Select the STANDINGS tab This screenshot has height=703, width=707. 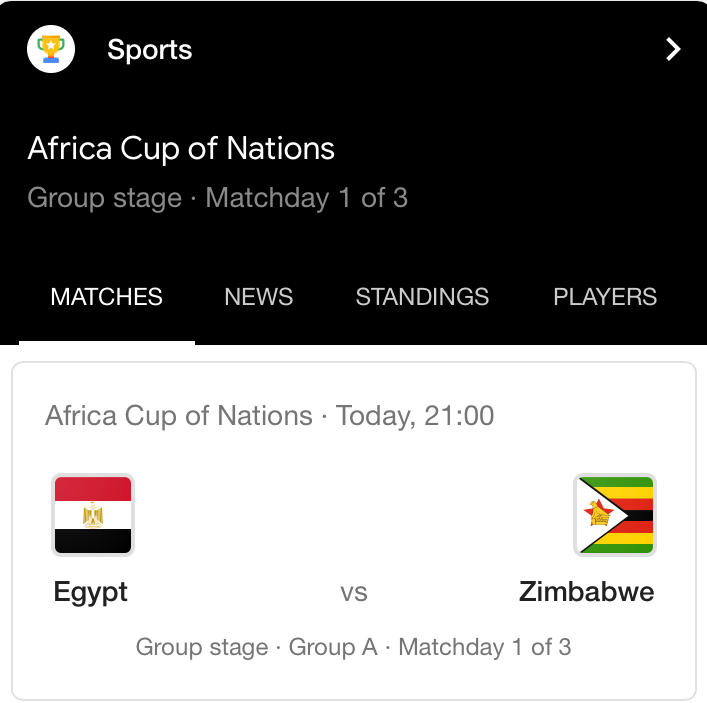click(422, 297)
